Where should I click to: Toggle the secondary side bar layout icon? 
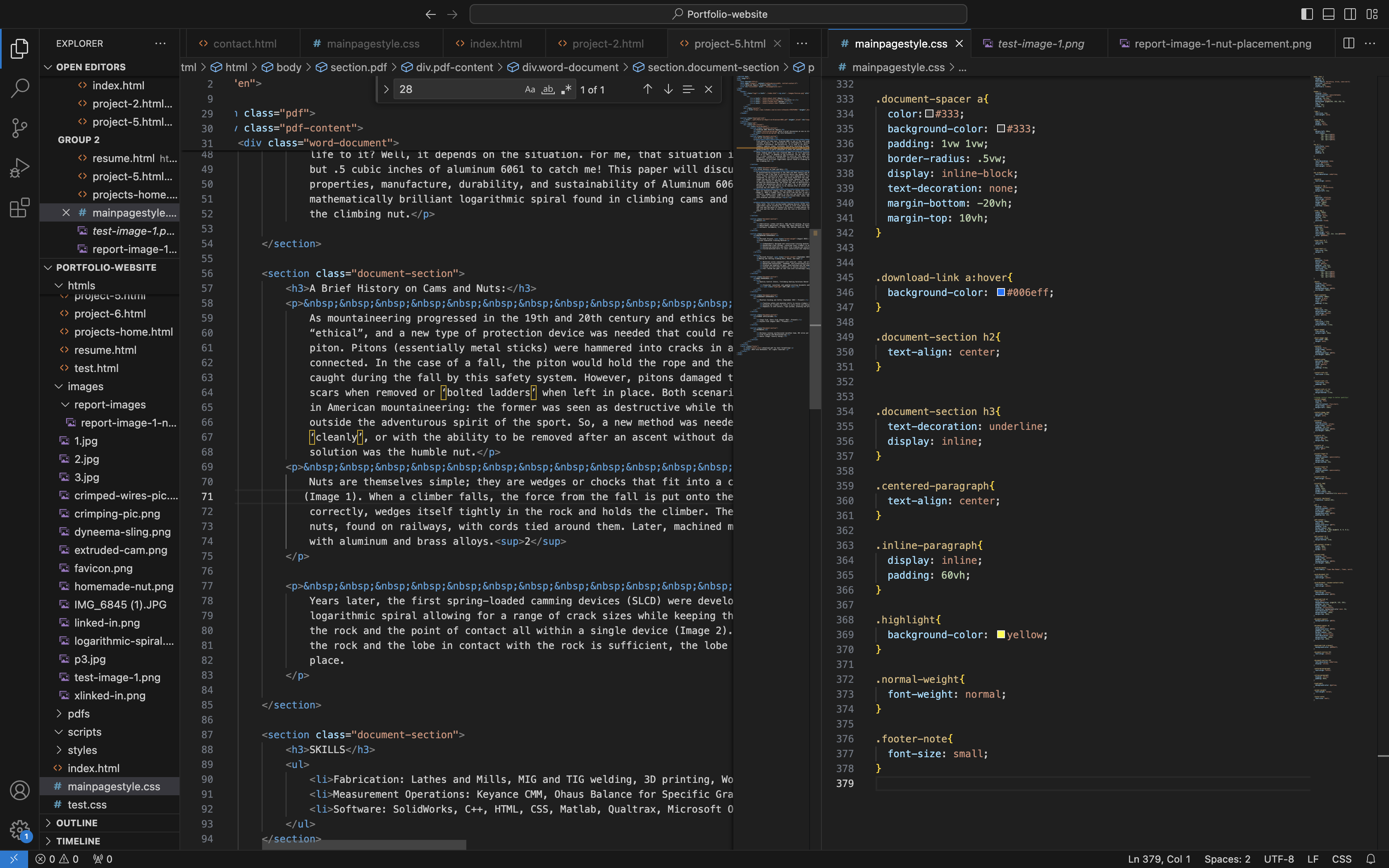[1350, 14]
